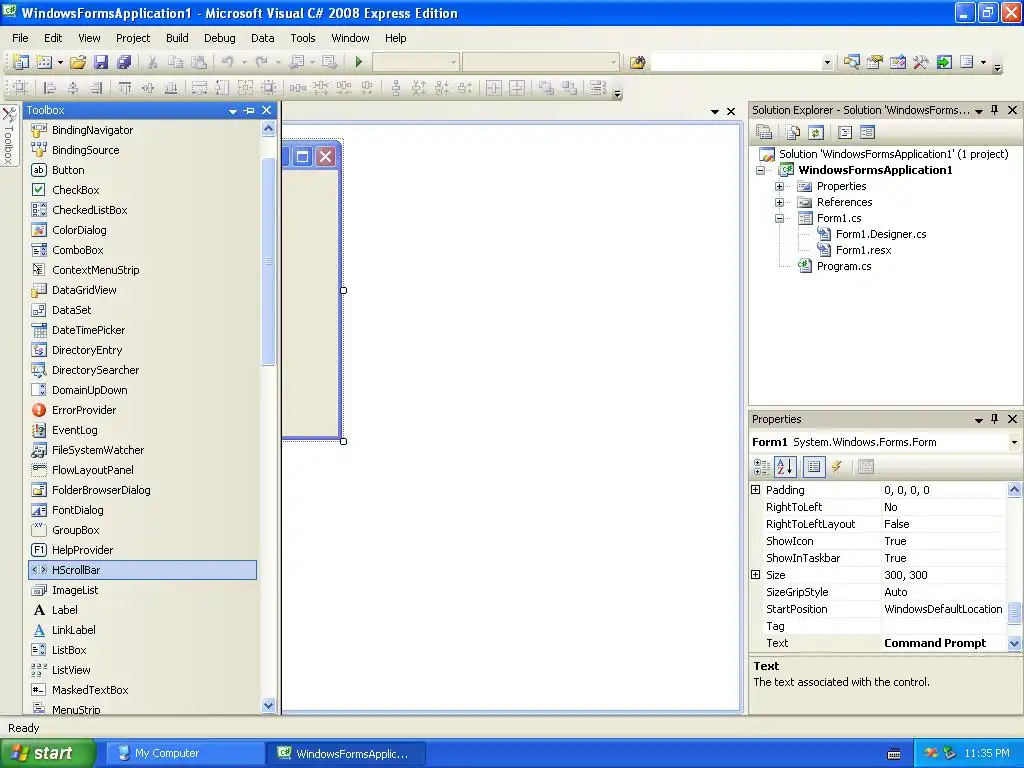Open the File menu
The height and width of the screenshot is (768, 1024).
click(x=20, y=38)
